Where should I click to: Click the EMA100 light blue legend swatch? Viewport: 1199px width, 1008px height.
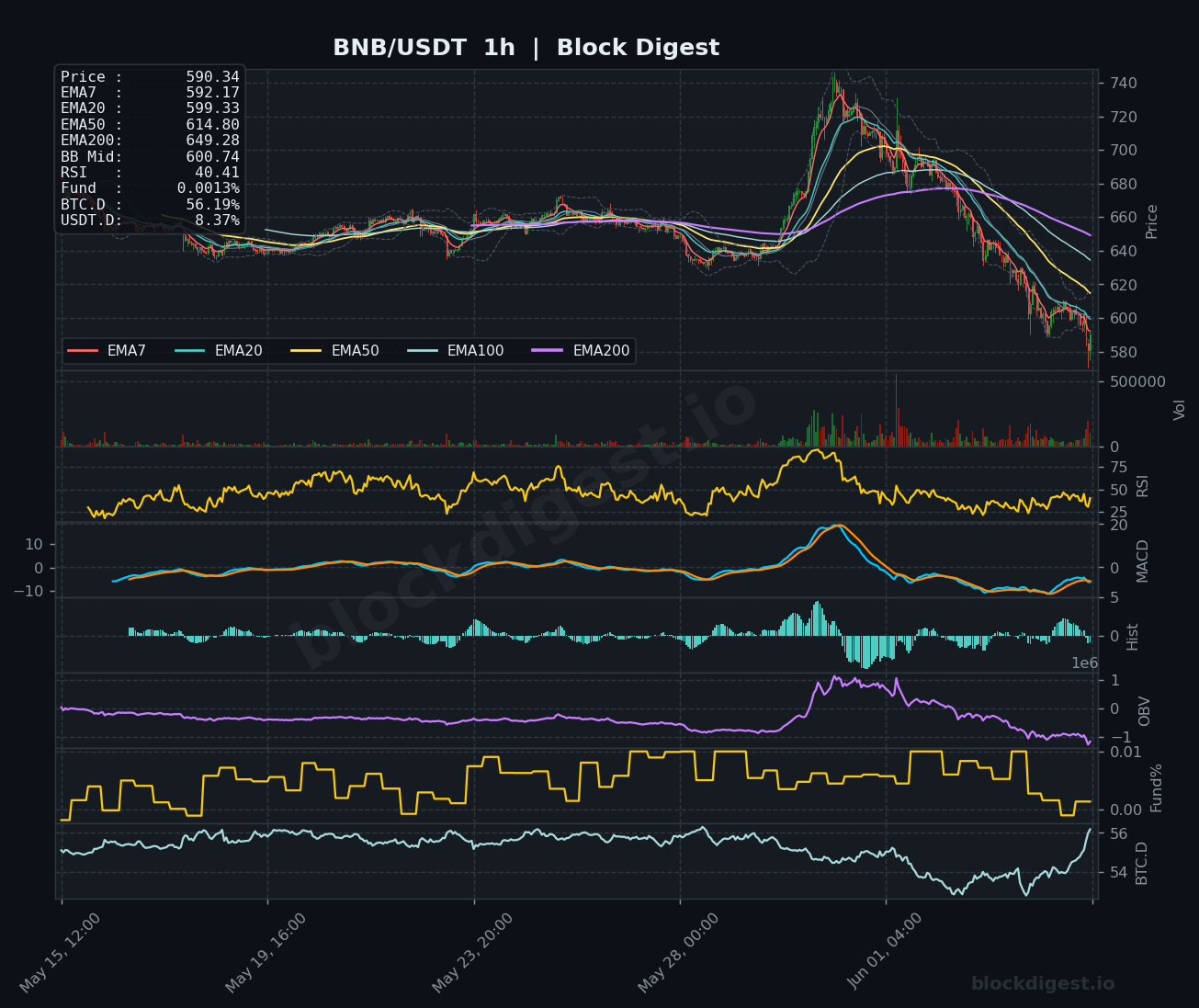(423, 351)
